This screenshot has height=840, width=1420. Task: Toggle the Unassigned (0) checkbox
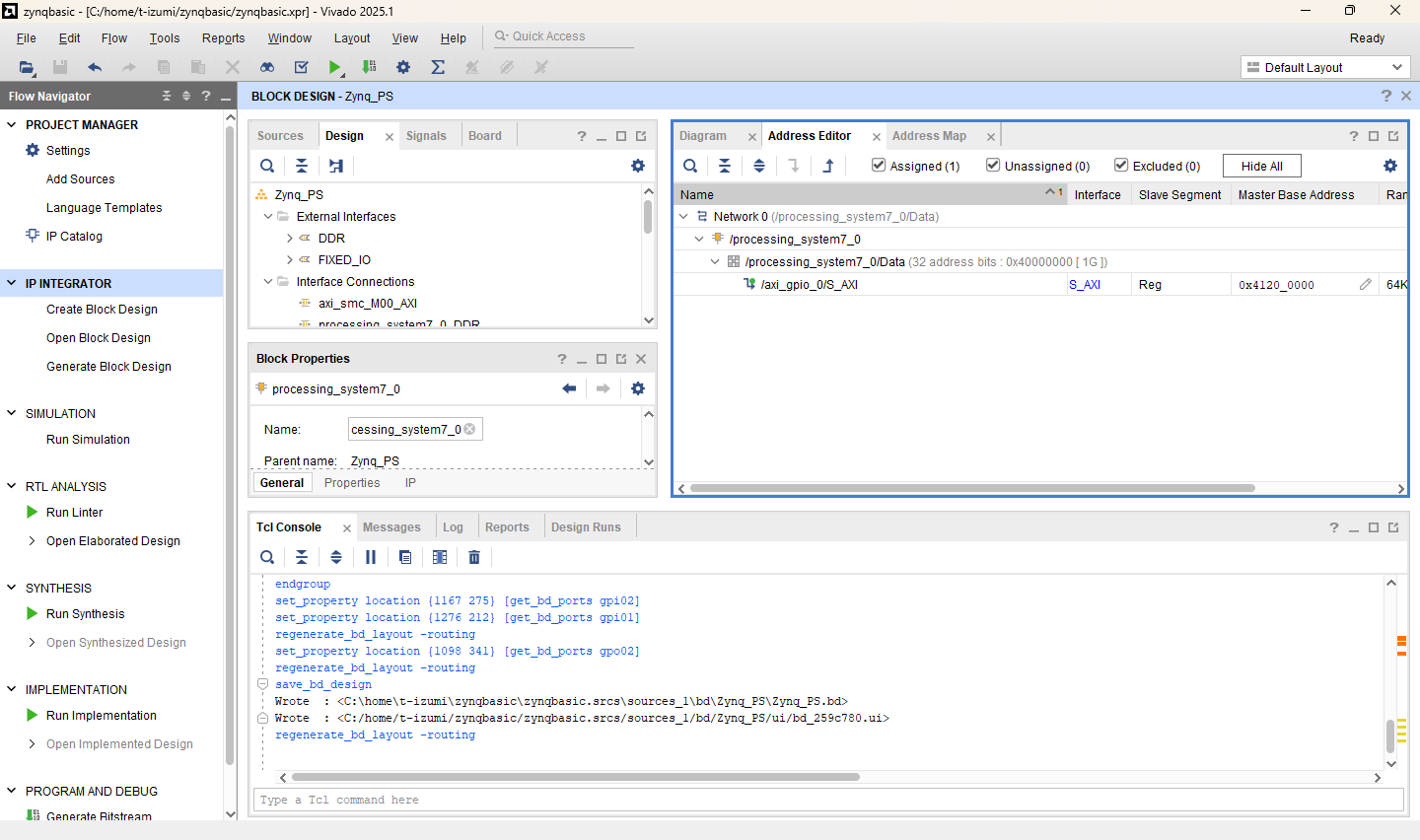pyautogui.click(x=993, y=166)
